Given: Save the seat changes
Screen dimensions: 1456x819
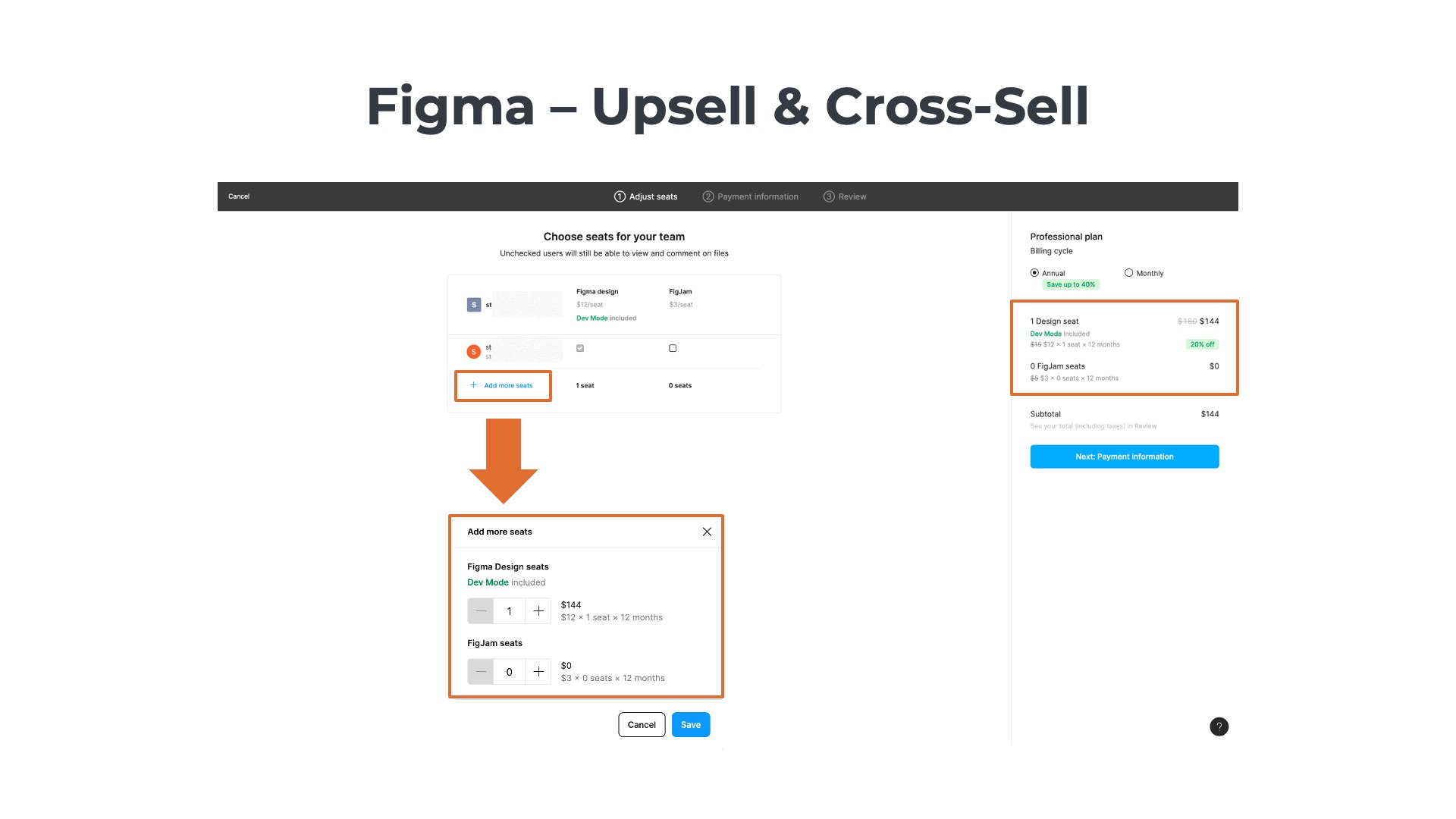Looking at the screenshot, I should (690, 724).
